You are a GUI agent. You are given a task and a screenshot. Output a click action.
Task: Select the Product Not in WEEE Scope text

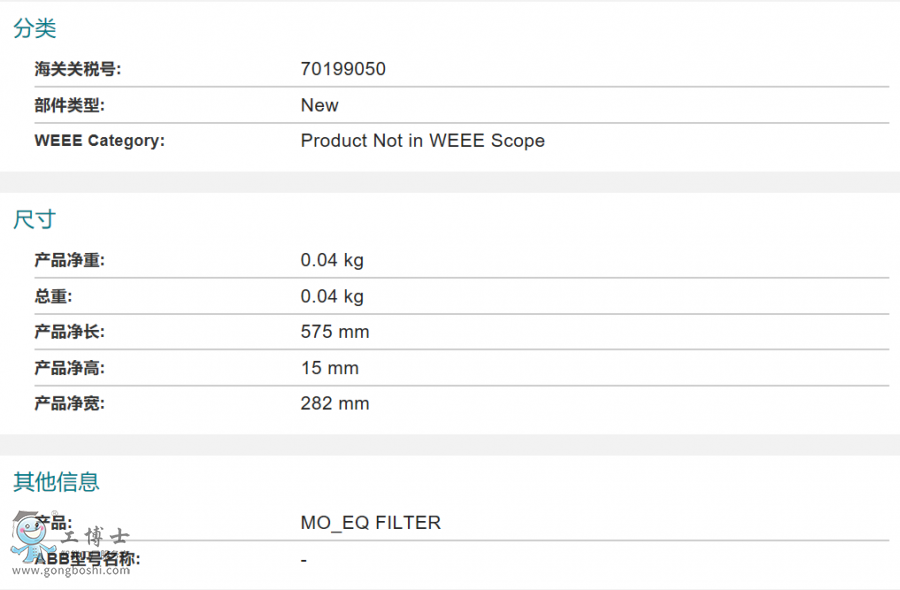[x=423, y=141]
